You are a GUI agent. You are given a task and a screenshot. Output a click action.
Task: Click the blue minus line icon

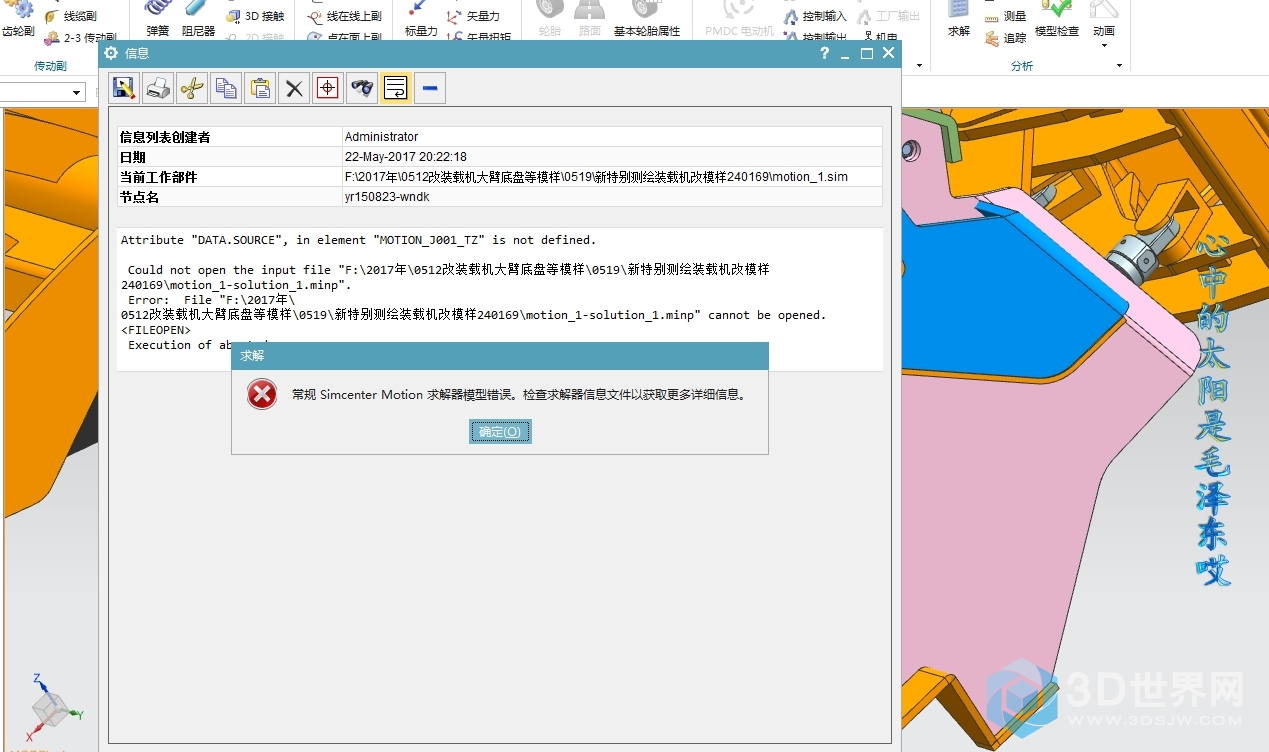430,89
